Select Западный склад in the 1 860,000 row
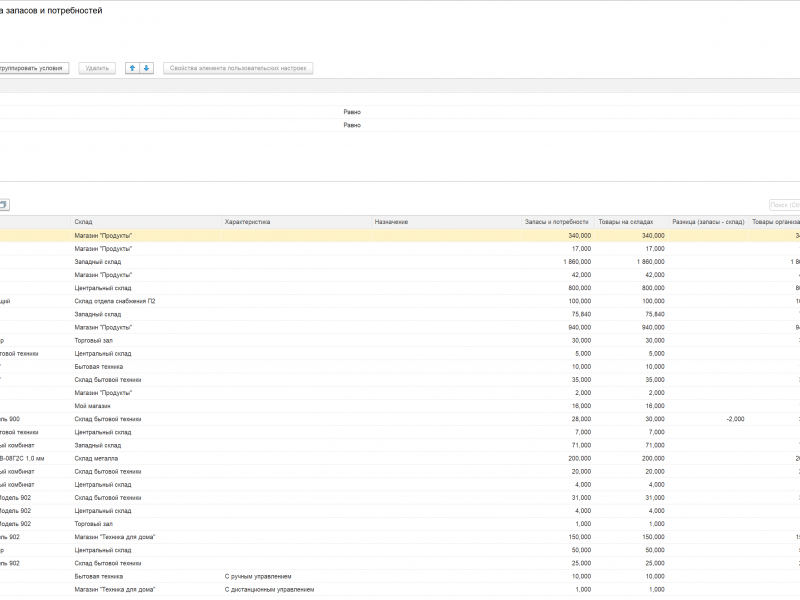800x600 pixels. pos(97,262)
